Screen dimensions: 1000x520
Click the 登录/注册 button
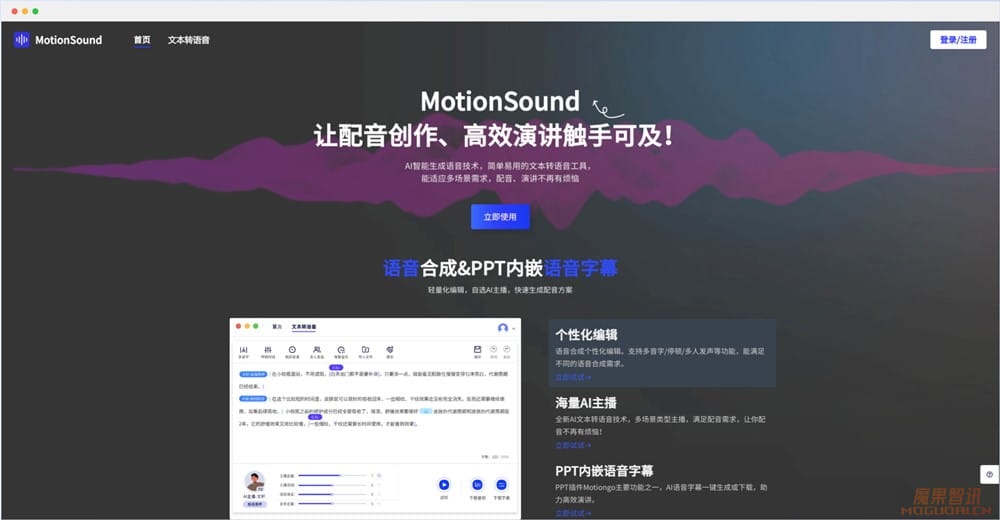[958, 40]
